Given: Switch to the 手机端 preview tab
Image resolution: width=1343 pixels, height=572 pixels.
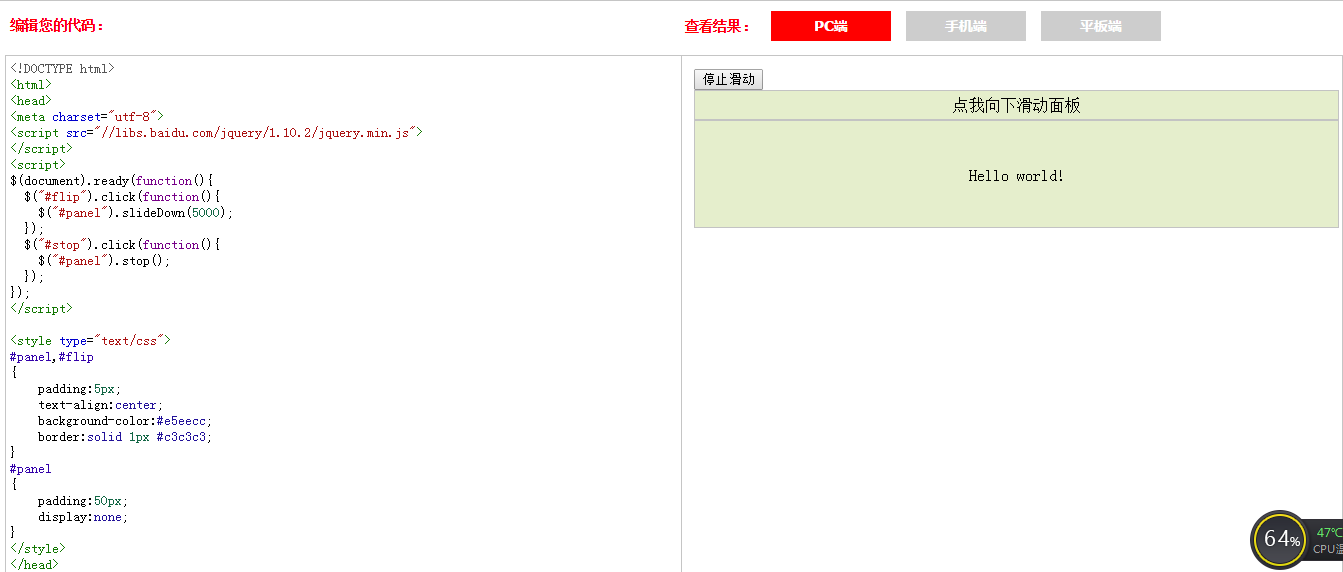Looking at the screenshot, I should [965, 26].
